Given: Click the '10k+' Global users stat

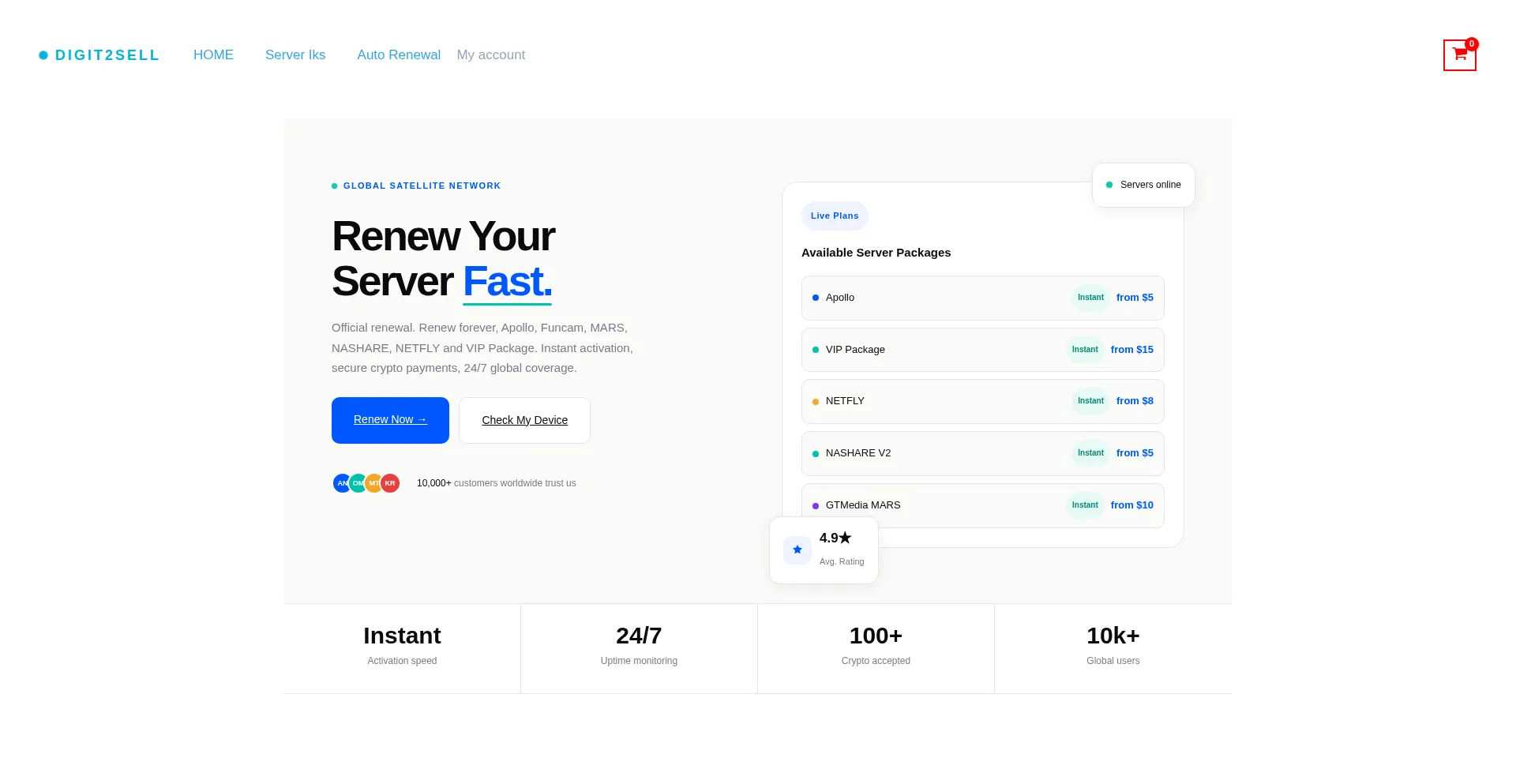Looking at the screenshot, I should click(1113, 648).
